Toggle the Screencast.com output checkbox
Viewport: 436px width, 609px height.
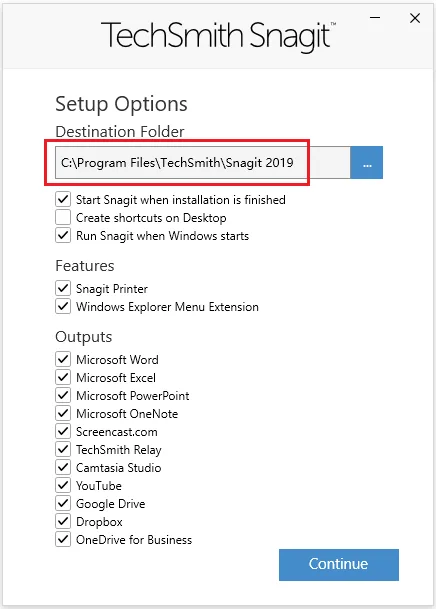click(63, 431)
